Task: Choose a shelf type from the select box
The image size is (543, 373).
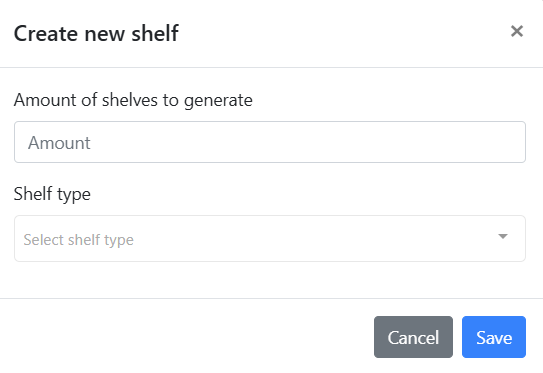Action: [x=270, y=239]
